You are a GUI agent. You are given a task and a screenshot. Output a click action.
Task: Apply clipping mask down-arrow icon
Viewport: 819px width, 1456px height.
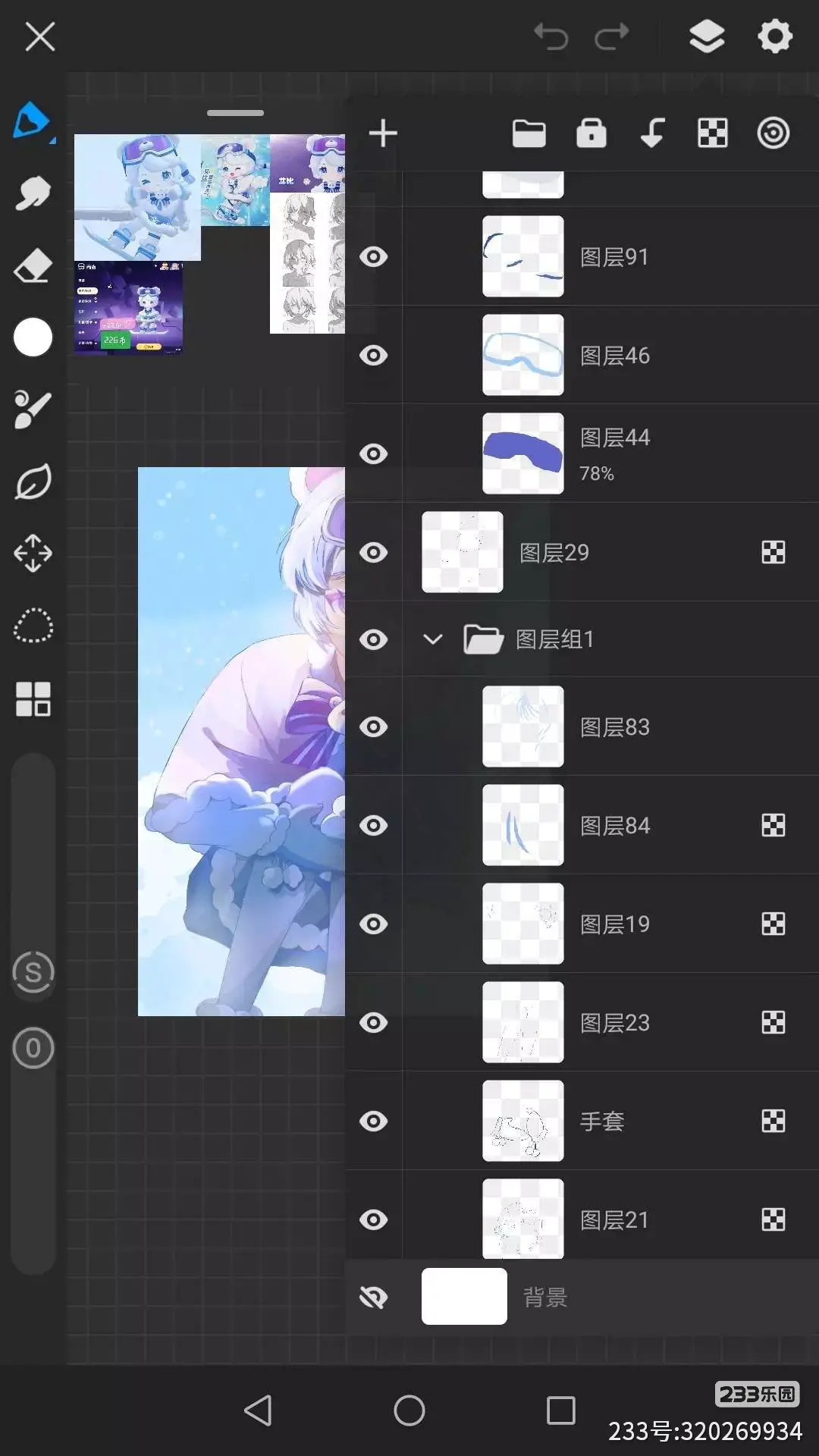click(x=652, y=133)
